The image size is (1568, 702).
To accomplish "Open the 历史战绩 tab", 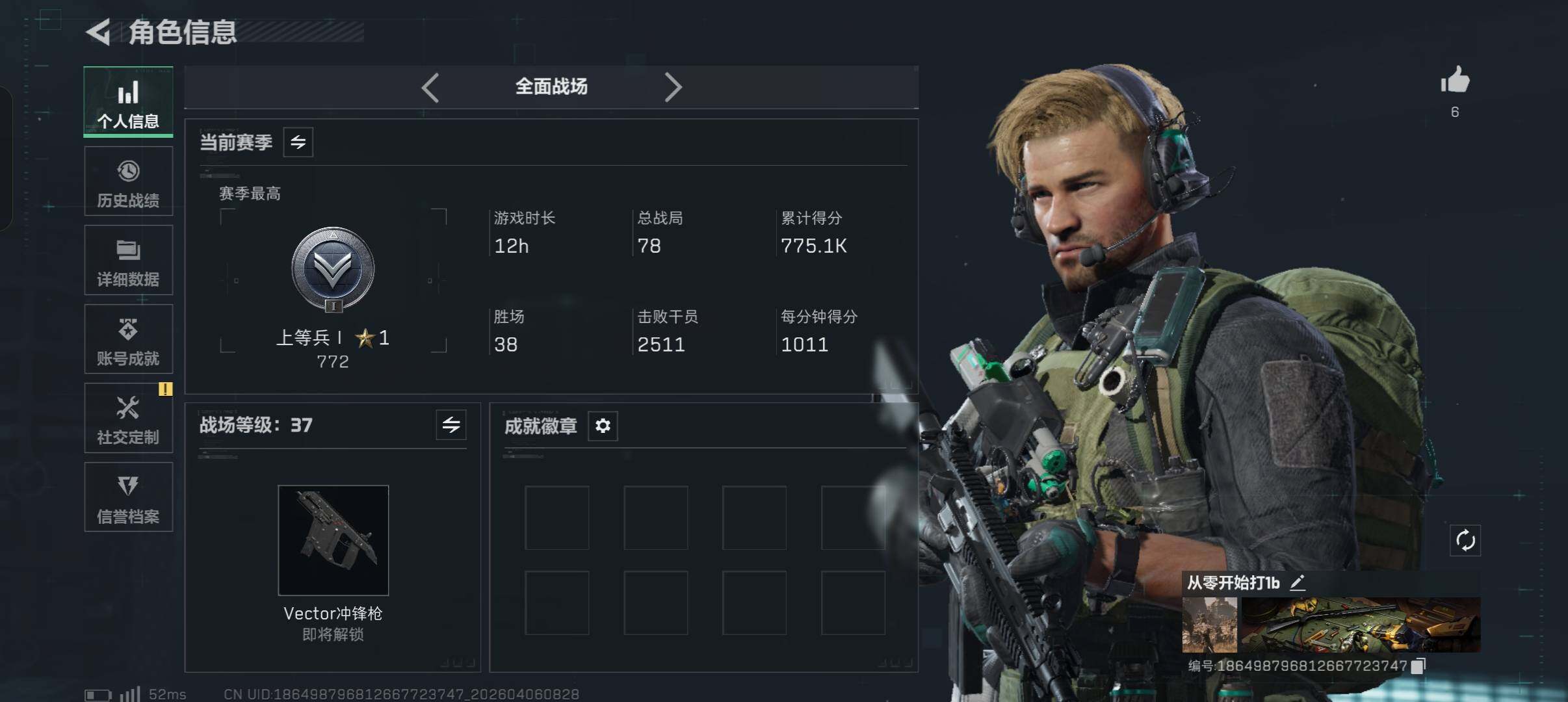I will (129, 181).
